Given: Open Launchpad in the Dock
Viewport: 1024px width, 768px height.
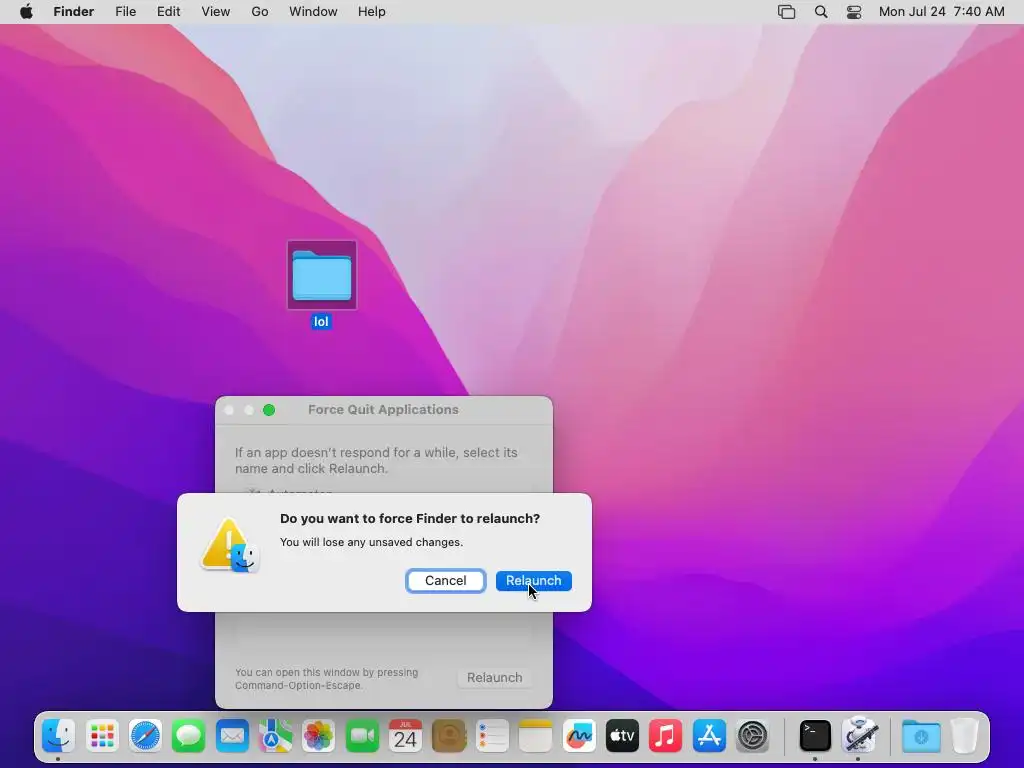Looking at the screenshot, I should coord(102,735).
